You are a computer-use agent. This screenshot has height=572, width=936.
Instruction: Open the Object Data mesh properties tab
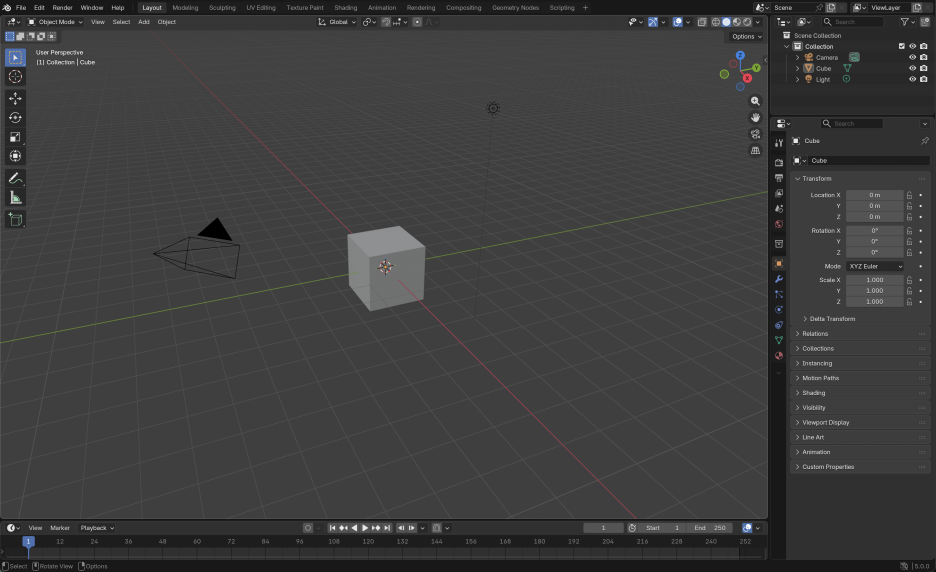pyautogui.click(x=778, y=340)
